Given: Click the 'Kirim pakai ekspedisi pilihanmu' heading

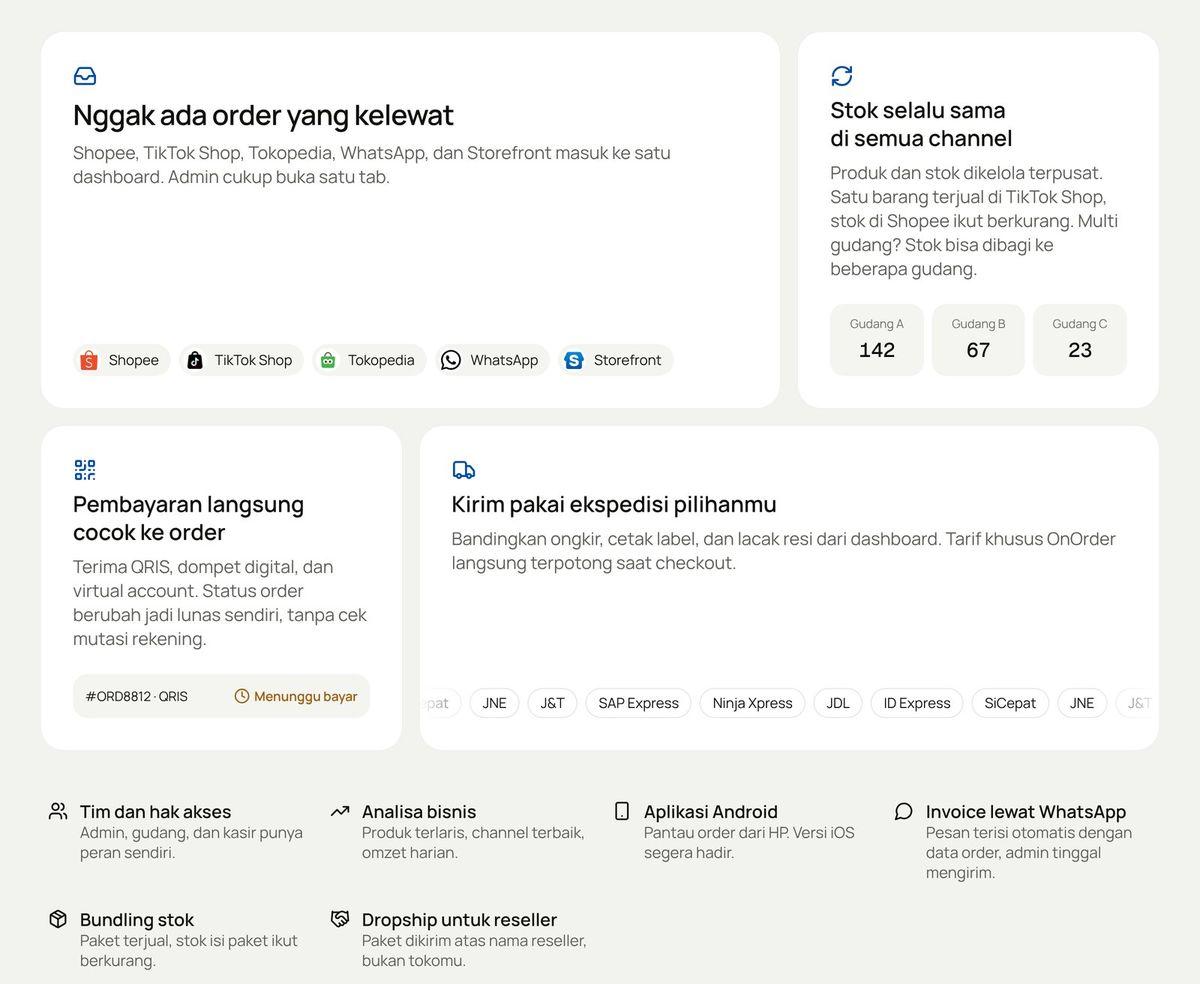Looking at the screenshot, I should pos(614,504).
